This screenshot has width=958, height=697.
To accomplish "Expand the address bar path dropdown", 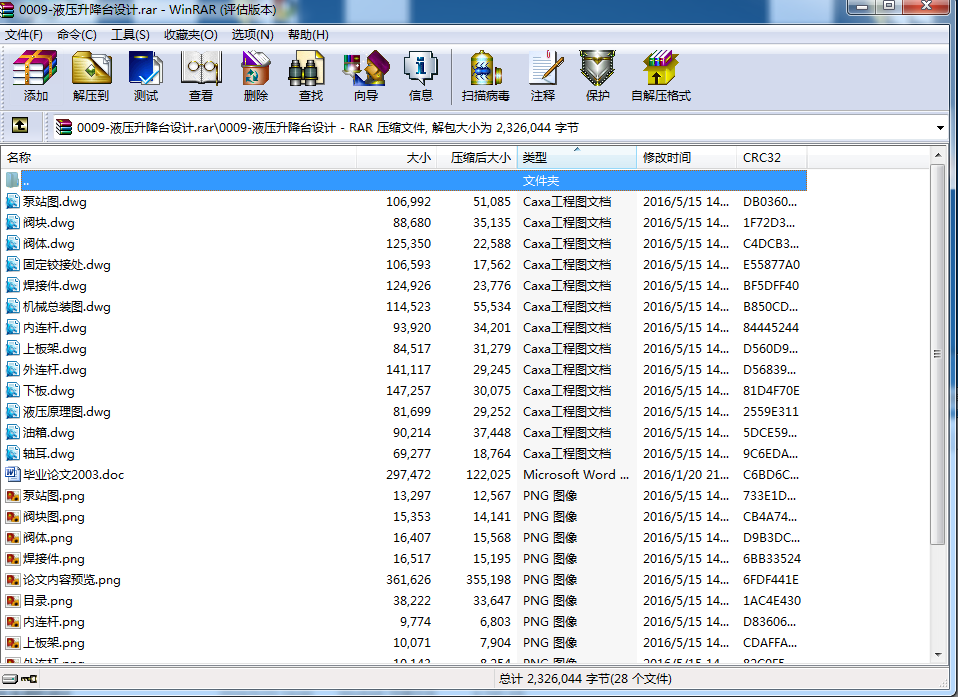I will point(940,128).
